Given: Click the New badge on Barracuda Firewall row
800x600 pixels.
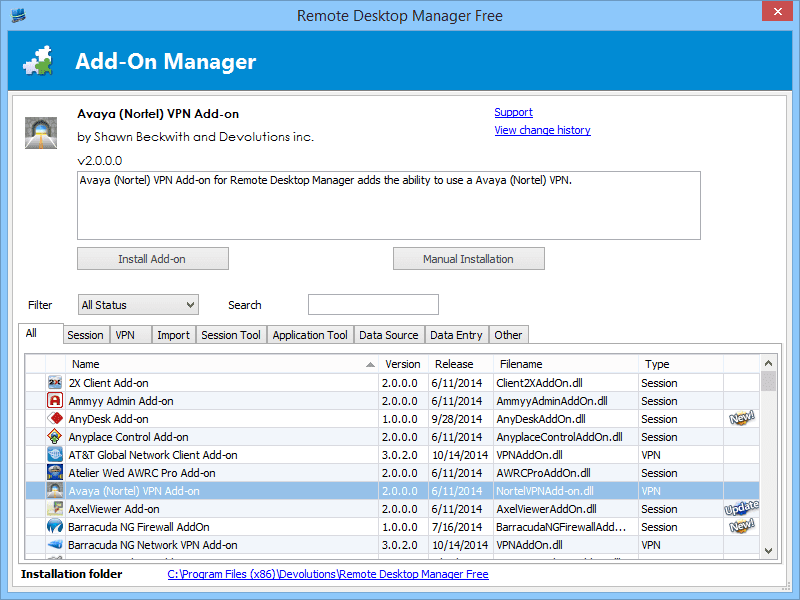Looking at the screenshot, I should pos(741,526).
